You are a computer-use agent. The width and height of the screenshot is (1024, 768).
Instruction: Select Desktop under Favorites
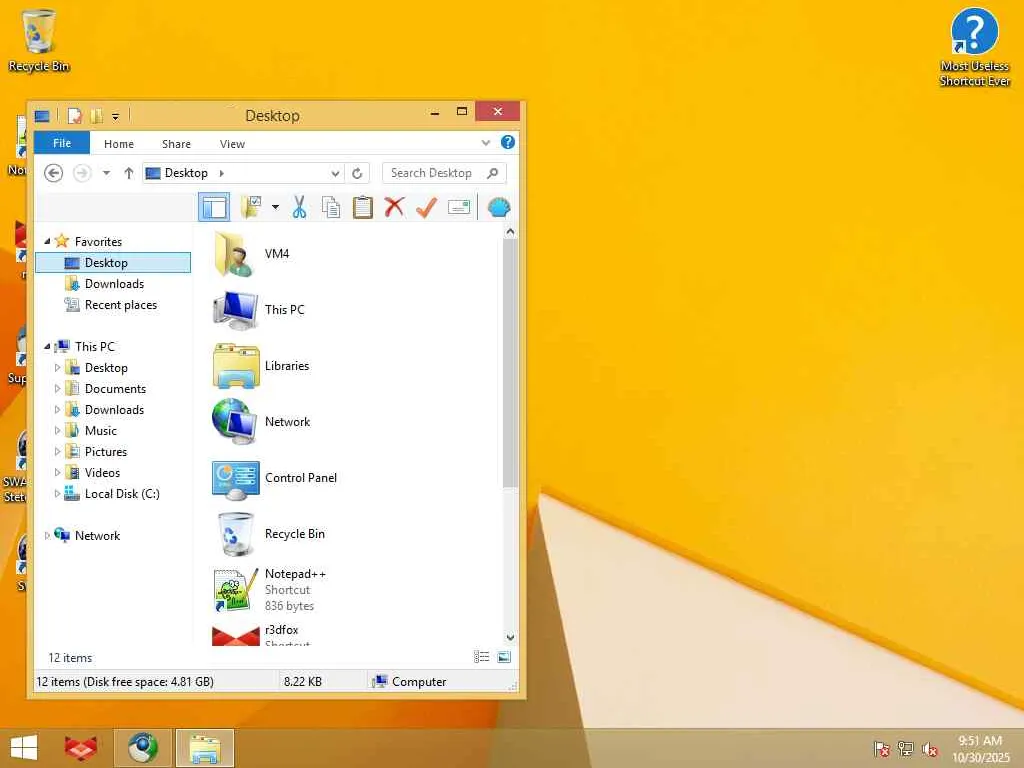click(113, 263)
